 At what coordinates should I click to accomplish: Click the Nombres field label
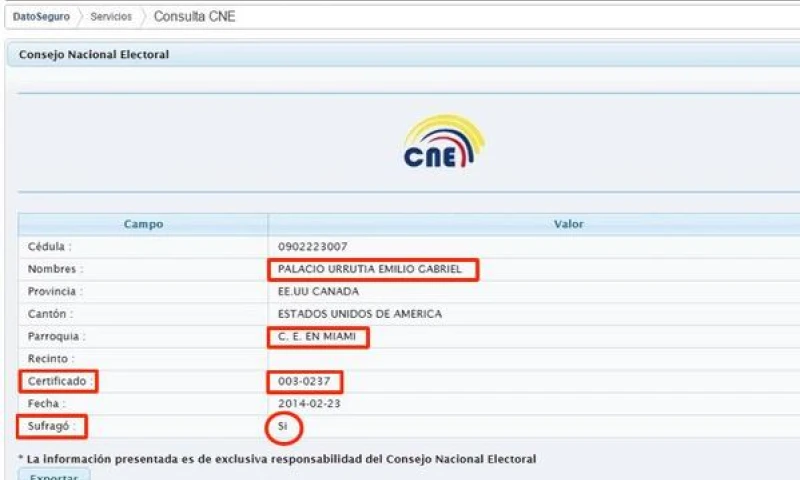[55, 269]
